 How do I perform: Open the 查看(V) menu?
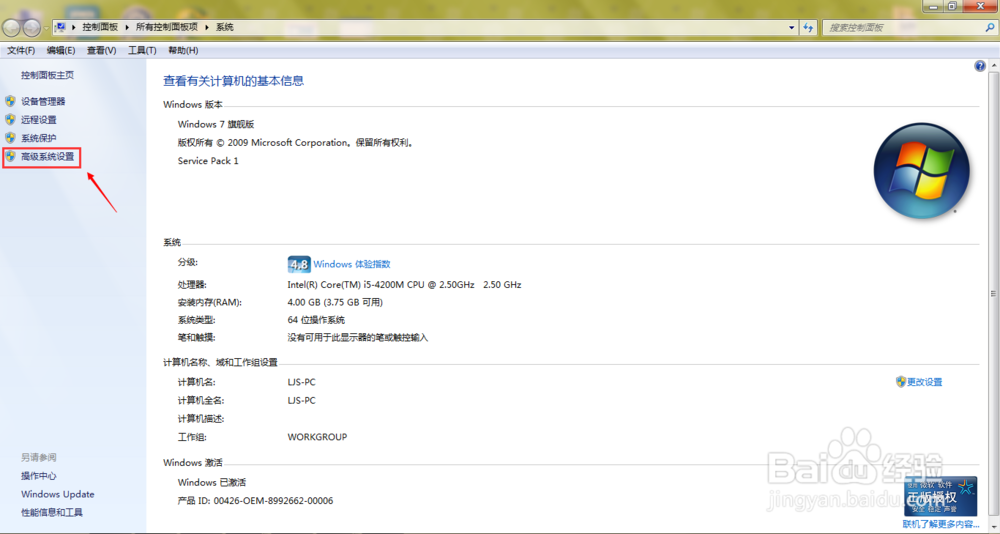101,50
